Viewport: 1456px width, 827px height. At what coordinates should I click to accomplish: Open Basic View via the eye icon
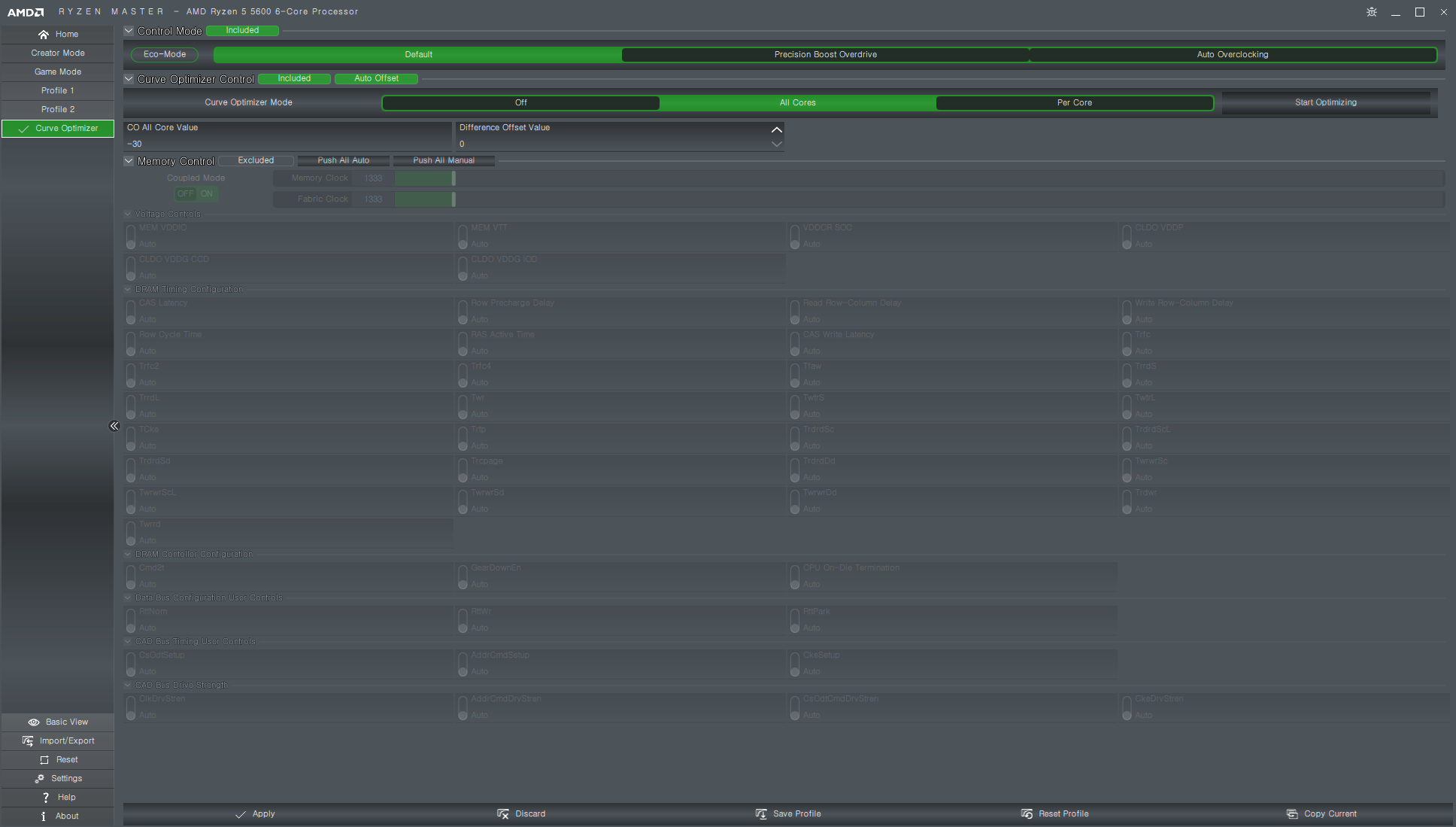[34, 722]
